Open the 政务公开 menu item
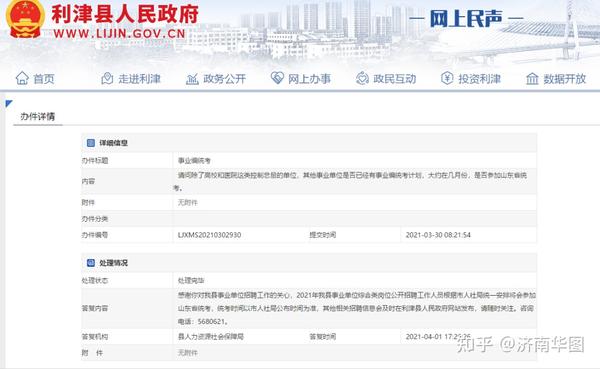The width and height of the screenshot is (600, 369). click(x=224, y=79)
